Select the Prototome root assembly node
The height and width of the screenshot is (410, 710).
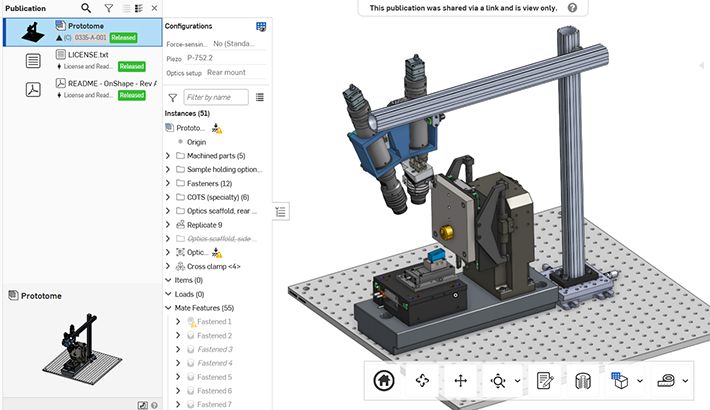click(191, 128)
